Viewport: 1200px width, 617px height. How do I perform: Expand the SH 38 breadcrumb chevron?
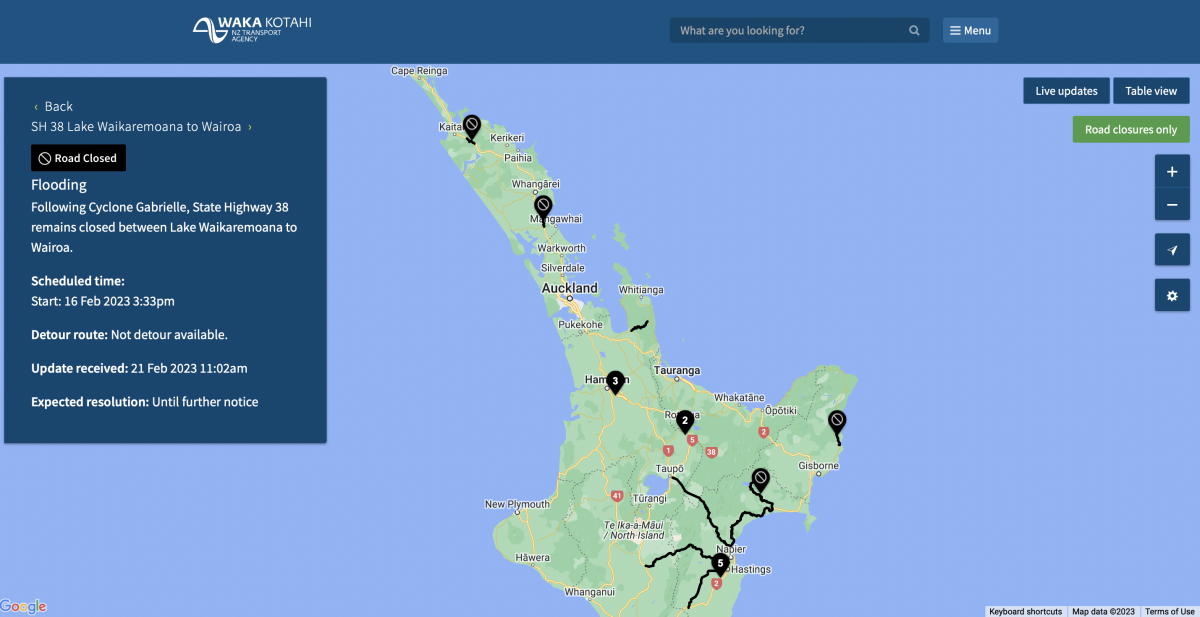250,127
